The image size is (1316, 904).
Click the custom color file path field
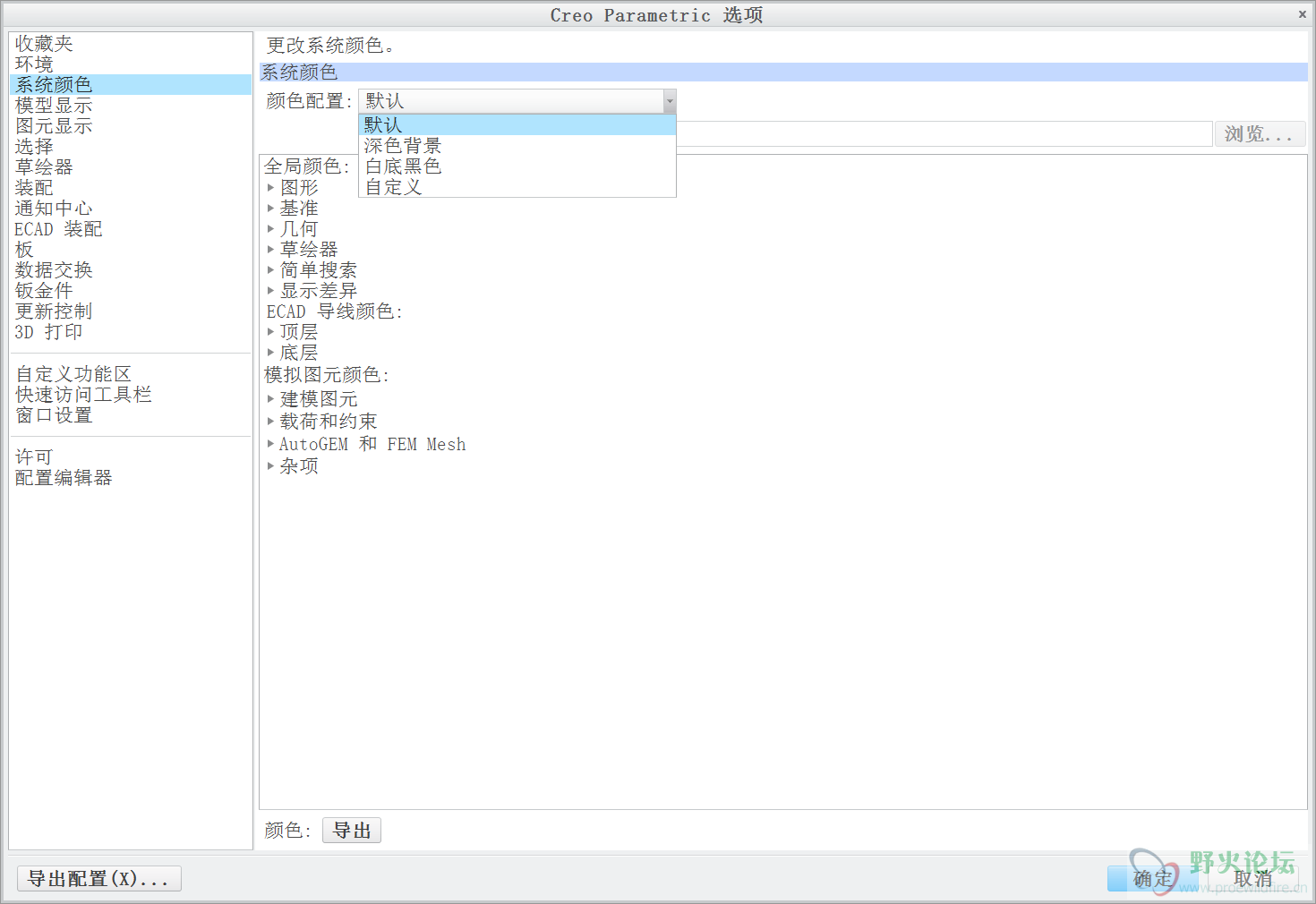pos(944,134)
